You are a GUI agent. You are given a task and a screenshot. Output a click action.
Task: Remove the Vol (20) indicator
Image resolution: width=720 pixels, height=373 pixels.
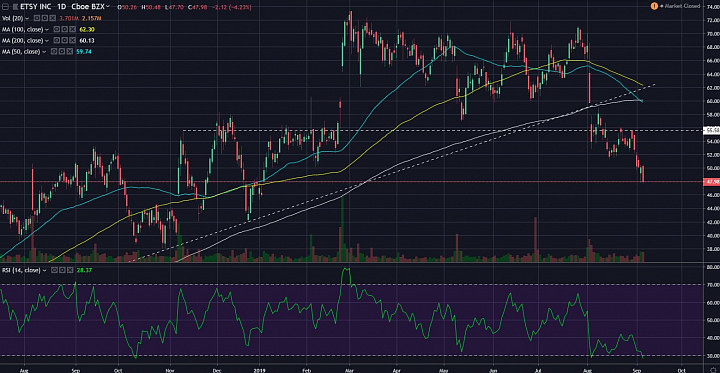pos(53,18)
